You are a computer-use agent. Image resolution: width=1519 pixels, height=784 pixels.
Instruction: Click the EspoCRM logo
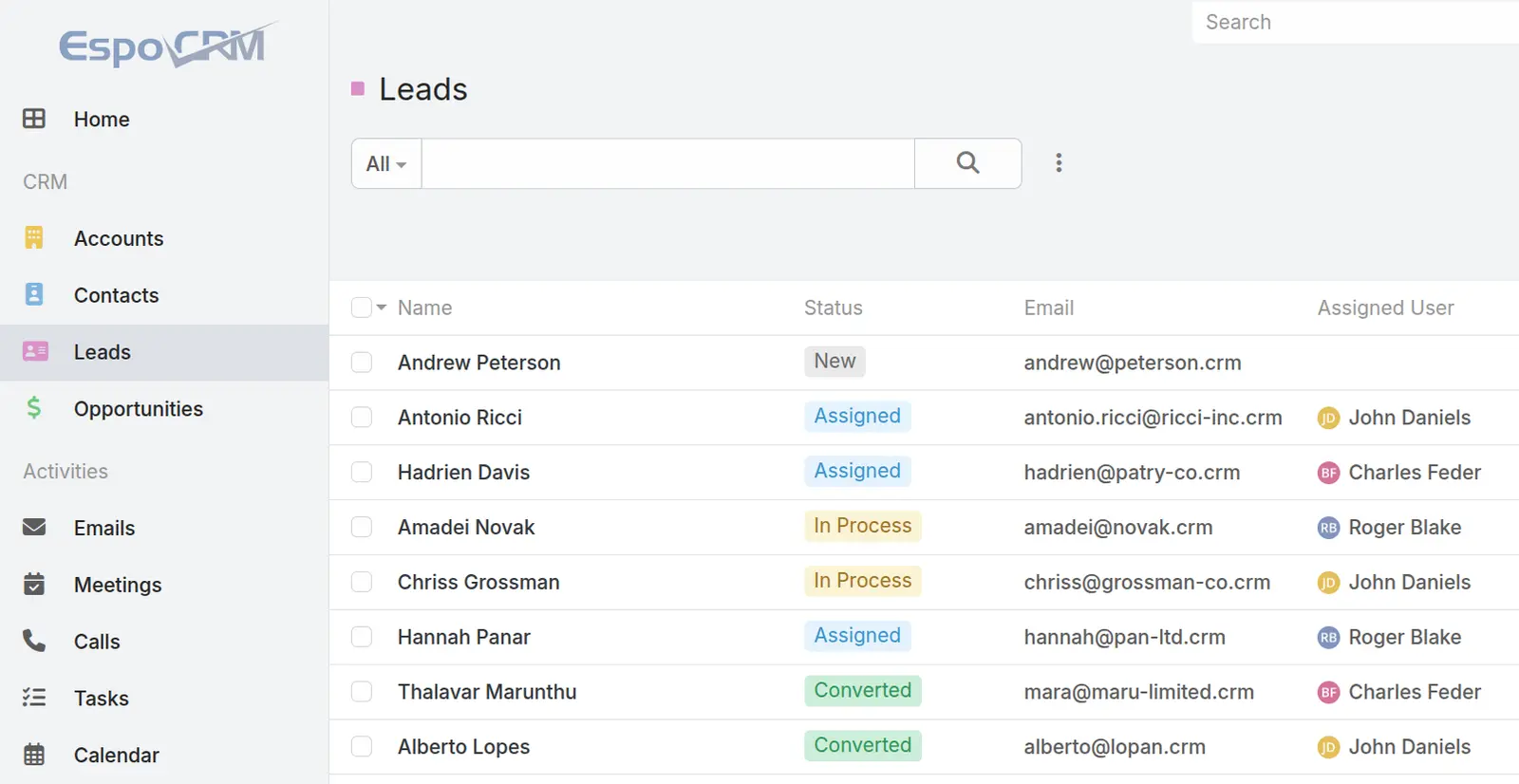tap(168, 46)
